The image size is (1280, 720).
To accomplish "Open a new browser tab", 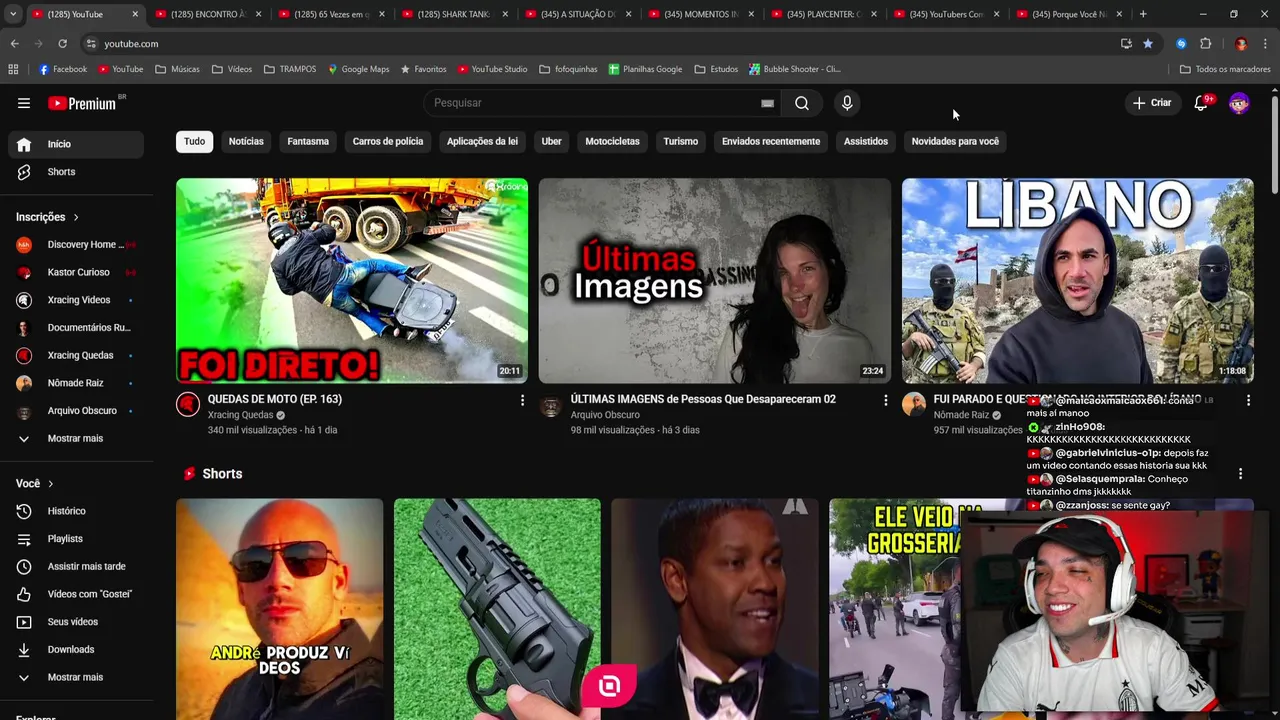I will 1143,14.
